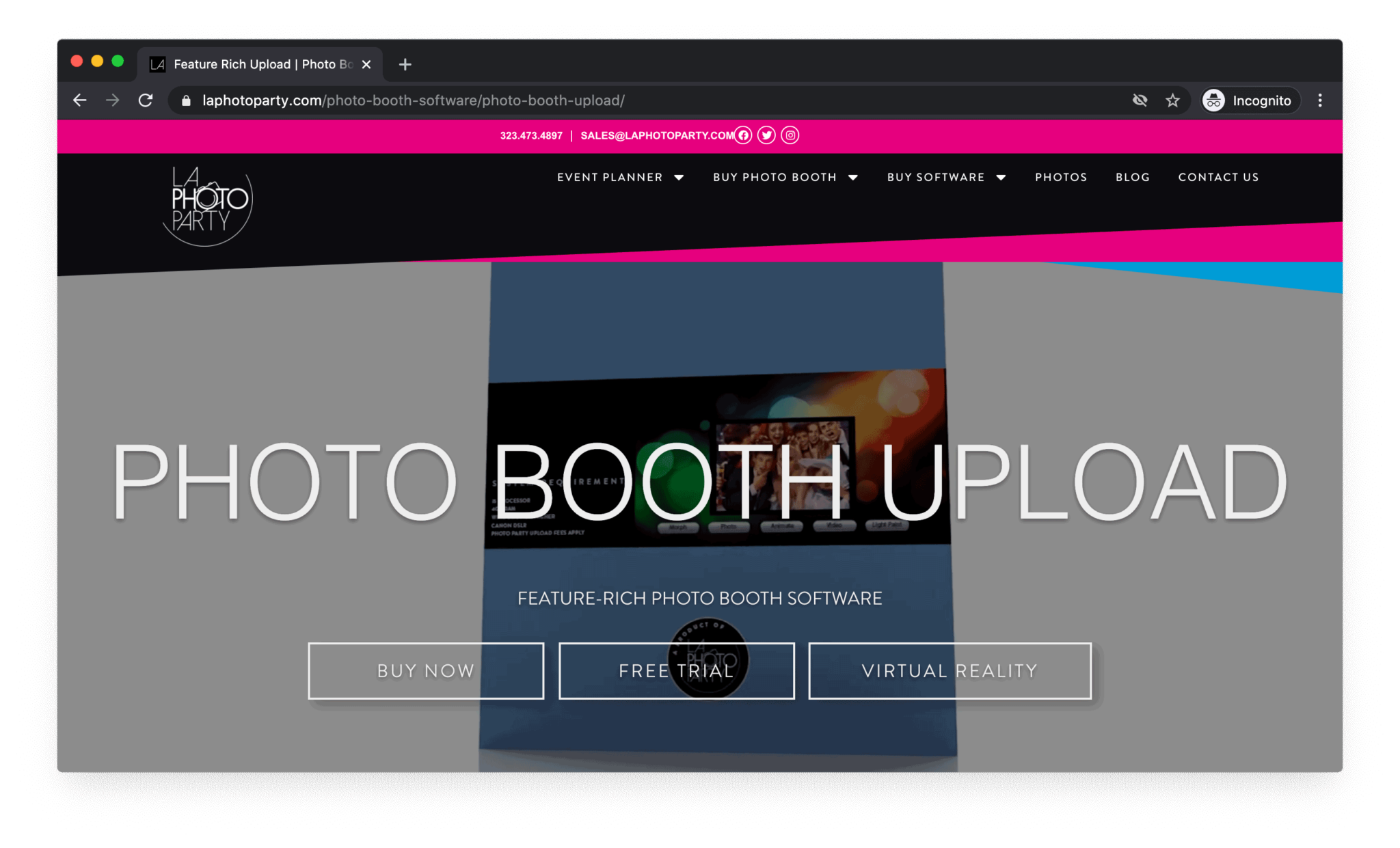The height and width of the screenshot is (848, 1400).
Task: Click the VIRTUAL REALITY button
Action: [x=950, y=670]
